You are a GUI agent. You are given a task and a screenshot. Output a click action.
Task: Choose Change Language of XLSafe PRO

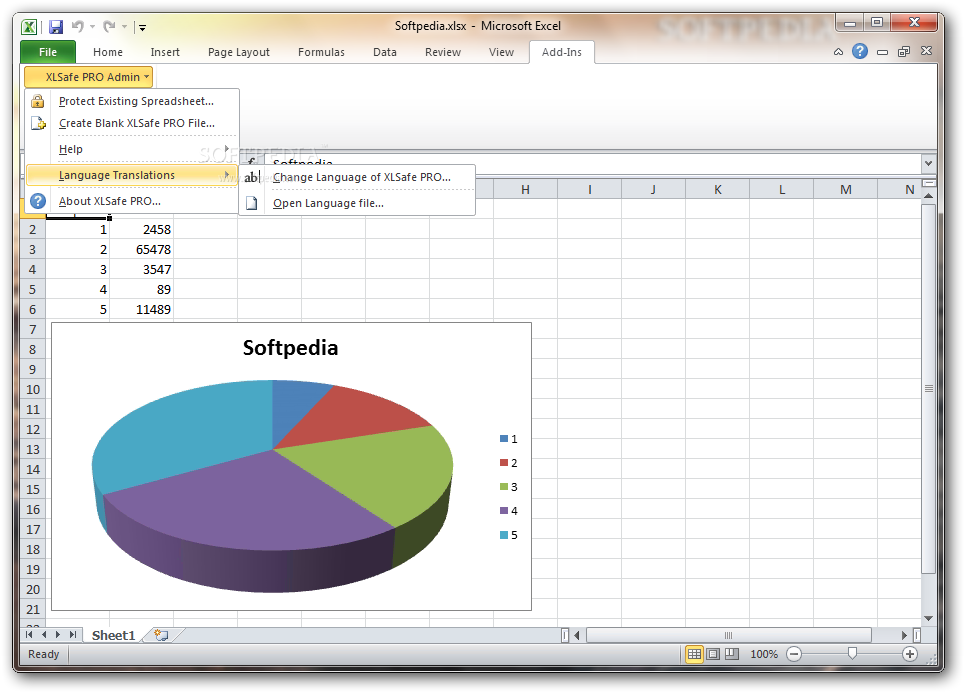[357, 177]
